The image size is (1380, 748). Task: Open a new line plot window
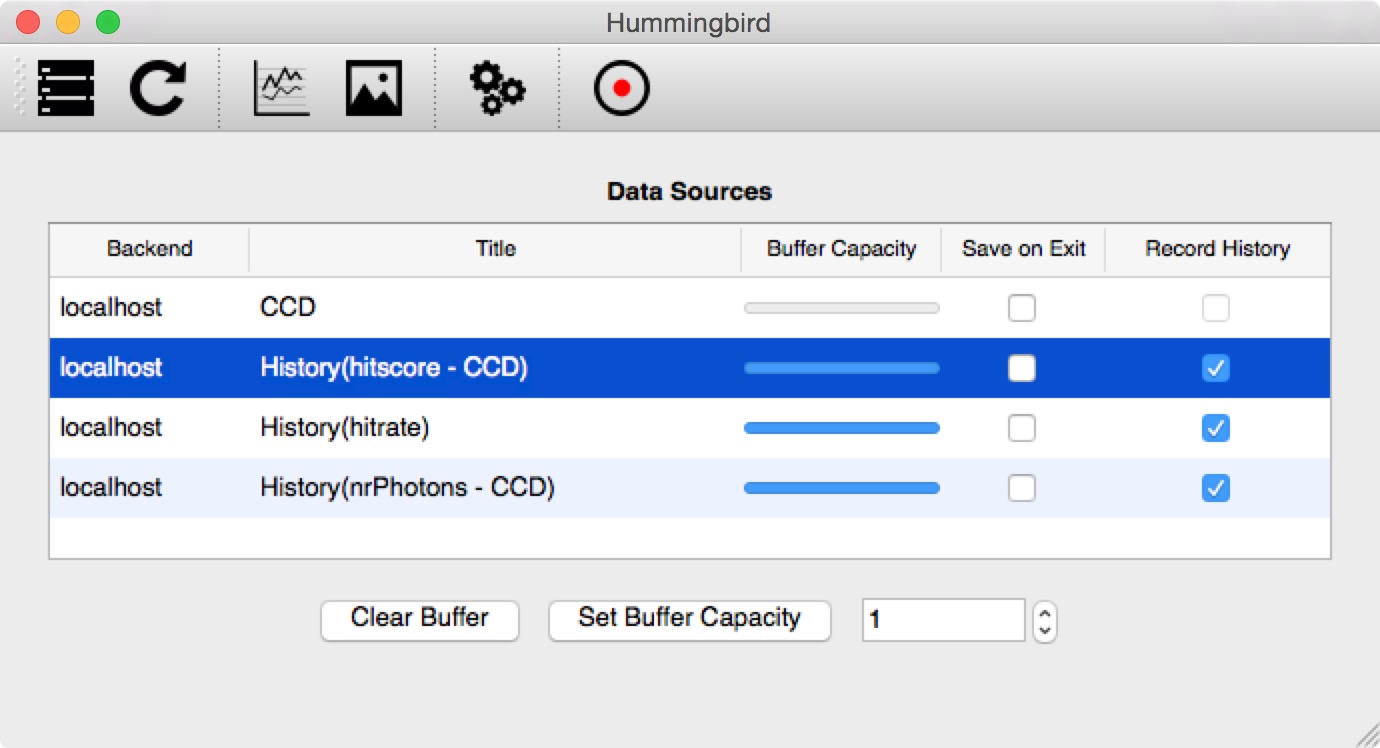click(281, 88)
